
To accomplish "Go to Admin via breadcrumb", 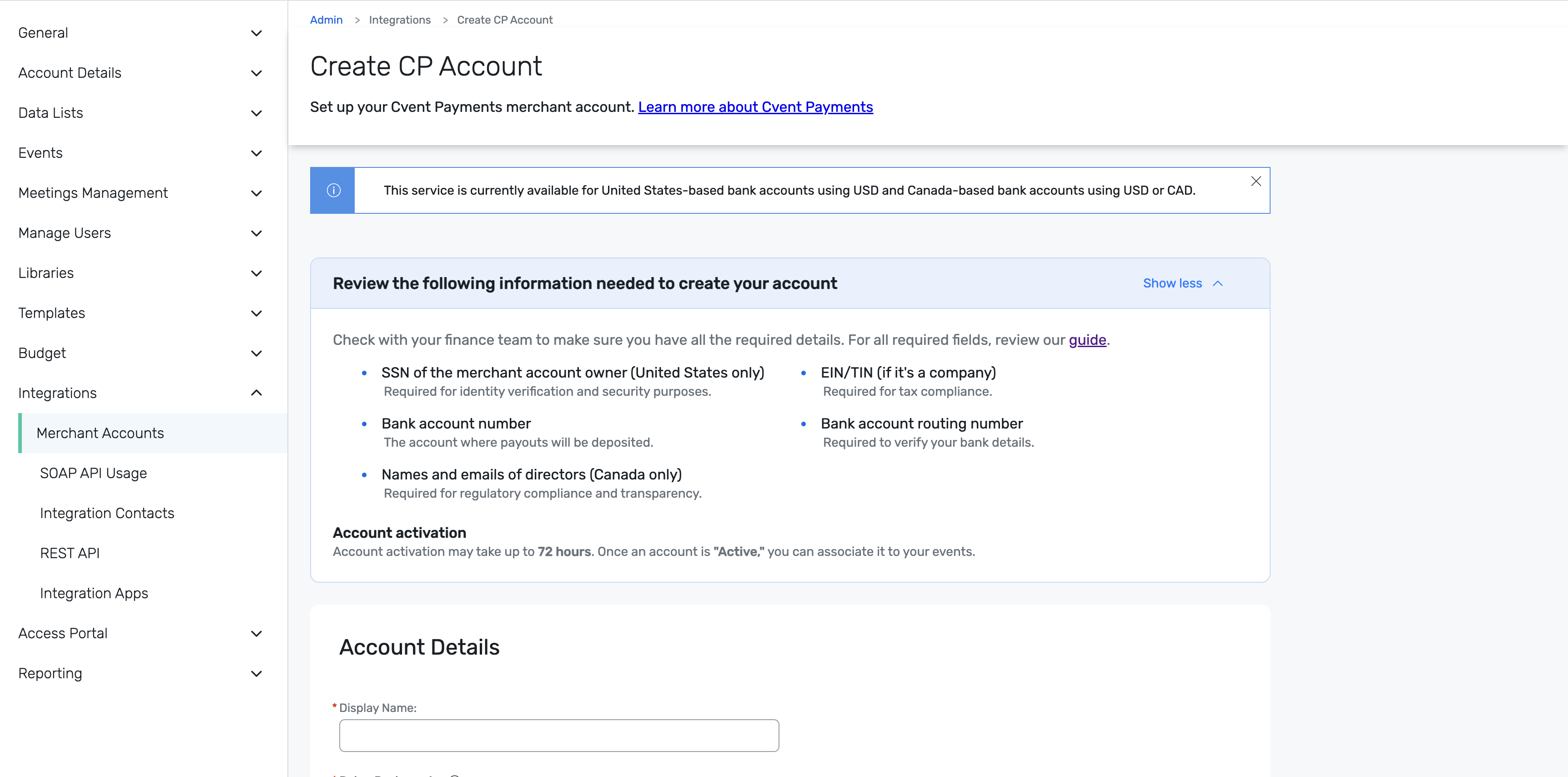I will 326,20.
